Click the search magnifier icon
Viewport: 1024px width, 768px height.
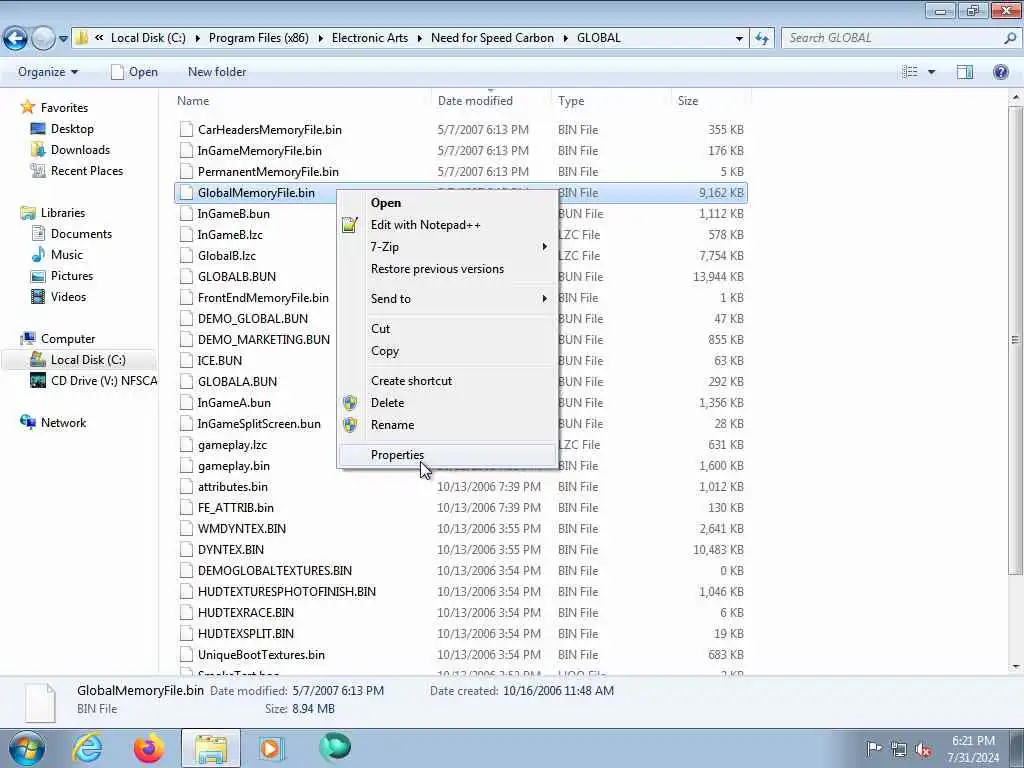tap(1010, 38)
